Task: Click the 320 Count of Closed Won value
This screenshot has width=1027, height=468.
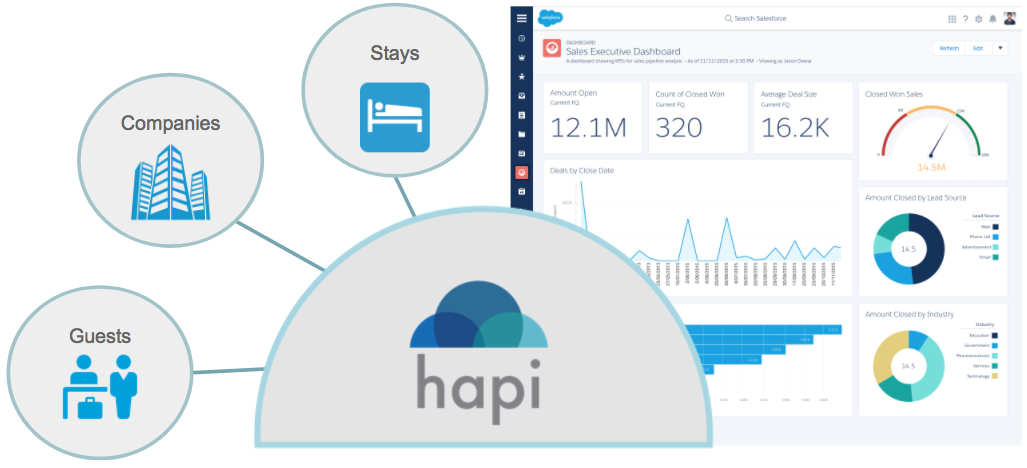Action: (x=679, y=128)
